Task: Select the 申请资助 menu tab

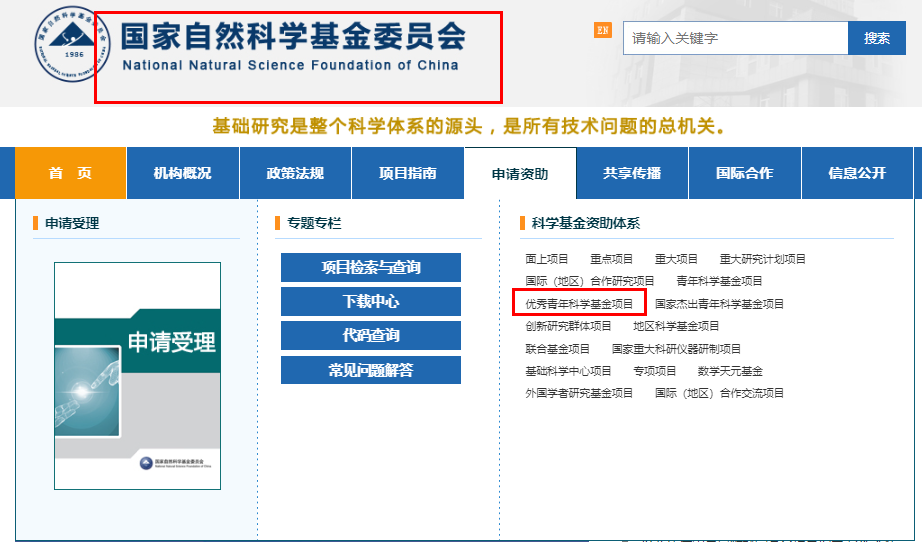Action: 520,173
